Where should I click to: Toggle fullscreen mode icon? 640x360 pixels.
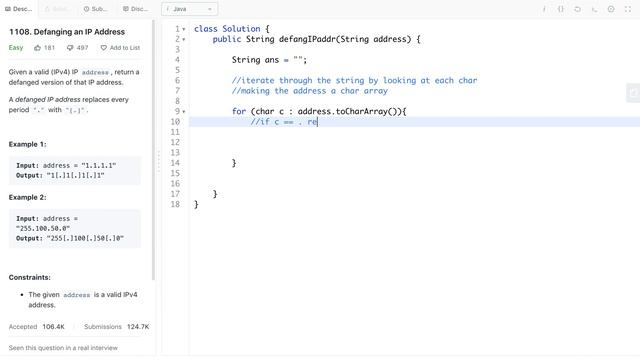[x=628, y=9]
